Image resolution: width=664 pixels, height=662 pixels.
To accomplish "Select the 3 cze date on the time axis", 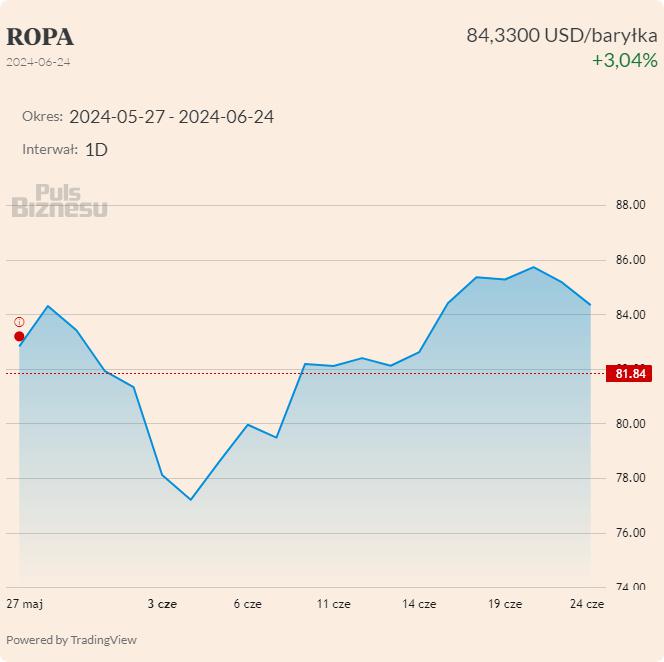I will click(x=162, y=604).
